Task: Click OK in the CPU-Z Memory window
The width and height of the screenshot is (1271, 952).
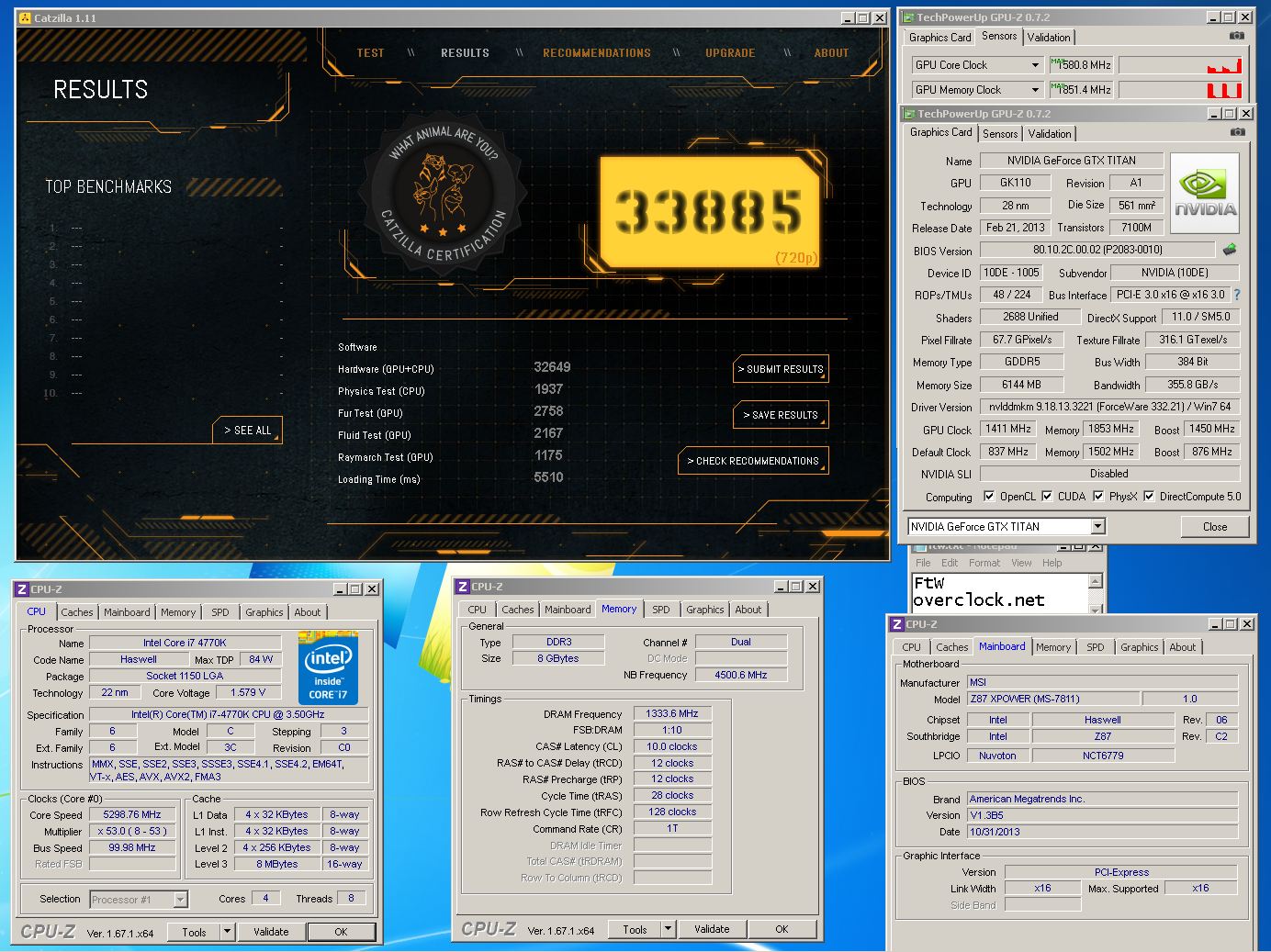Action: (x=782, y=929)
